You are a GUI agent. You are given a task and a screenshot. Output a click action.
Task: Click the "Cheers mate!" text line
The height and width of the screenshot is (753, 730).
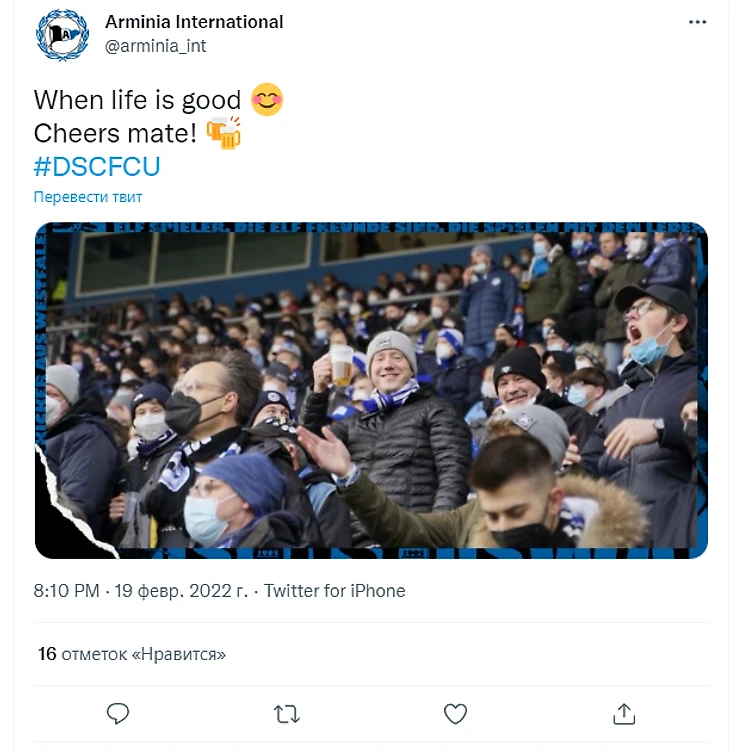tap(115, 133)
